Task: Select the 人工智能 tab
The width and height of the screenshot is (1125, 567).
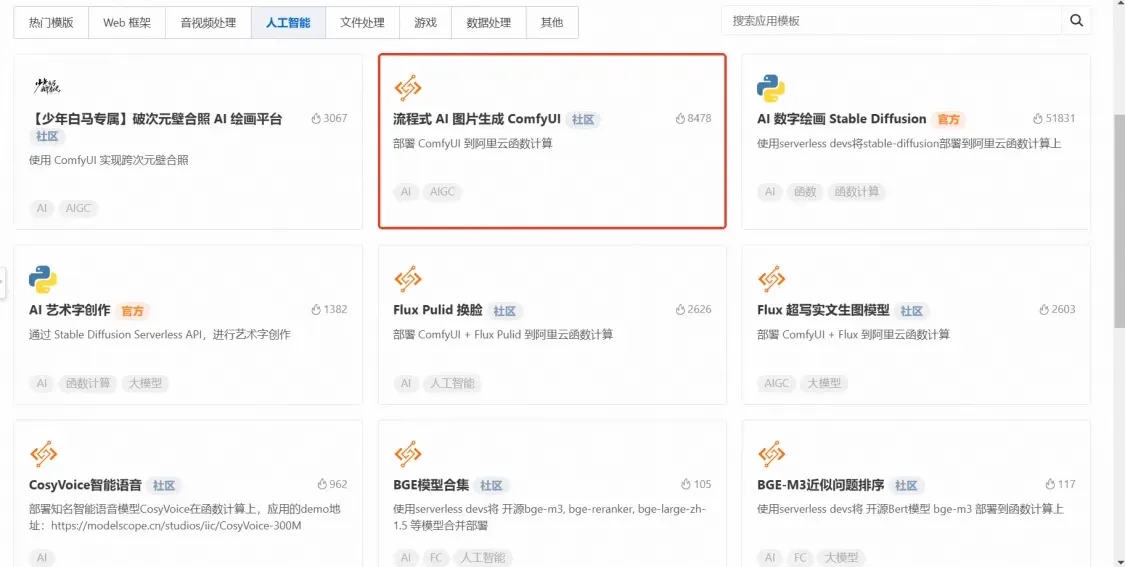Action: click(288, 22)
